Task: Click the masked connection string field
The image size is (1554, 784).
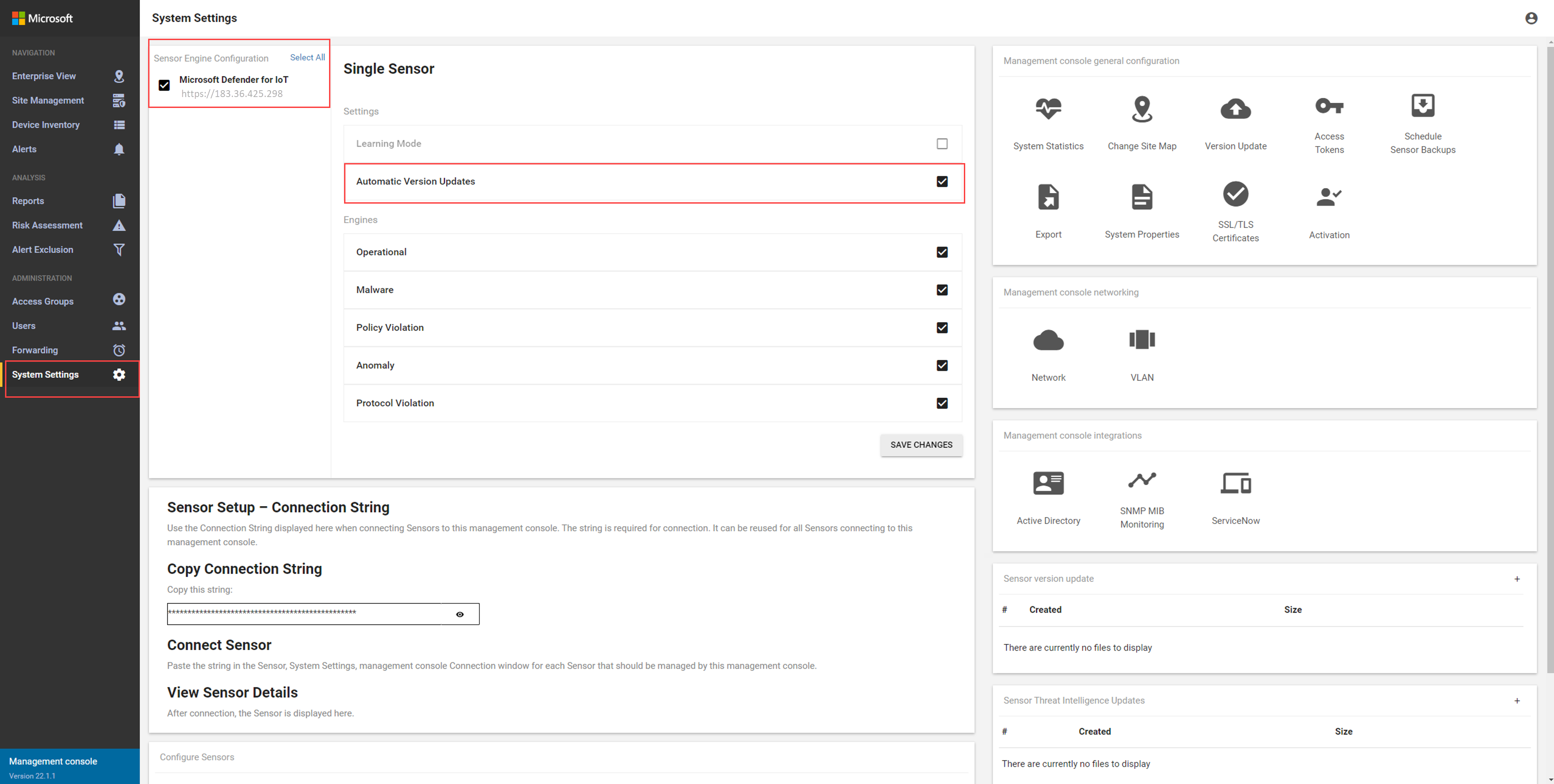Action: point(303,614)
